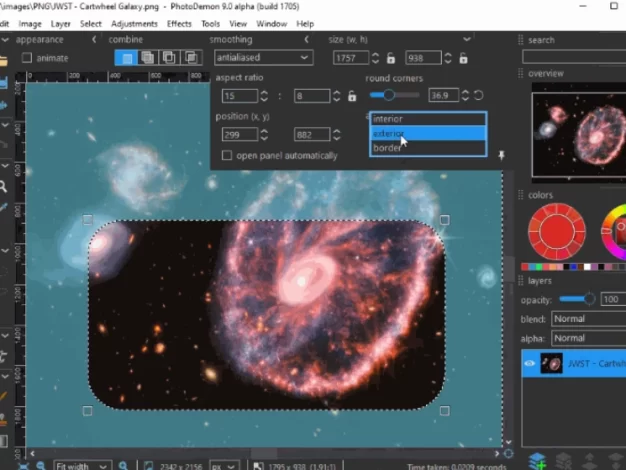
Task: Click the zoom out magnifier icon
Action: click(41, 466)
